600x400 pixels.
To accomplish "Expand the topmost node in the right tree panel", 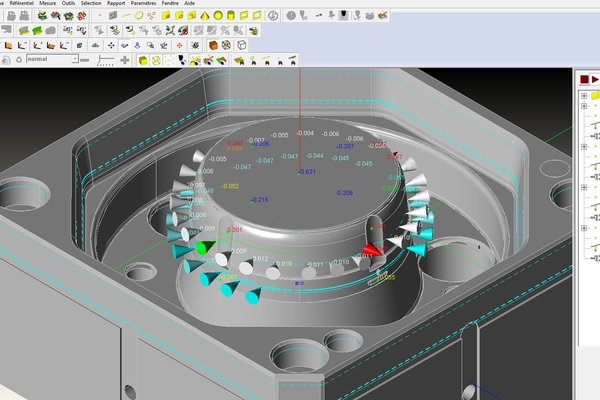I will [584, 97].
